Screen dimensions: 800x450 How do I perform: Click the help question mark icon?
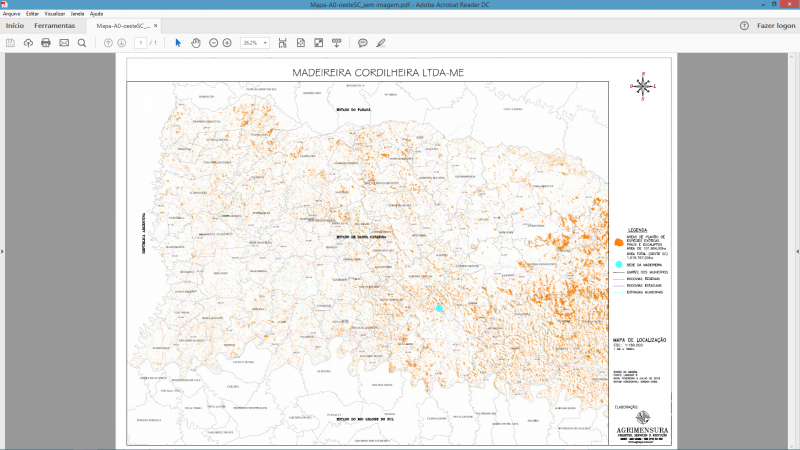[744, 26]
